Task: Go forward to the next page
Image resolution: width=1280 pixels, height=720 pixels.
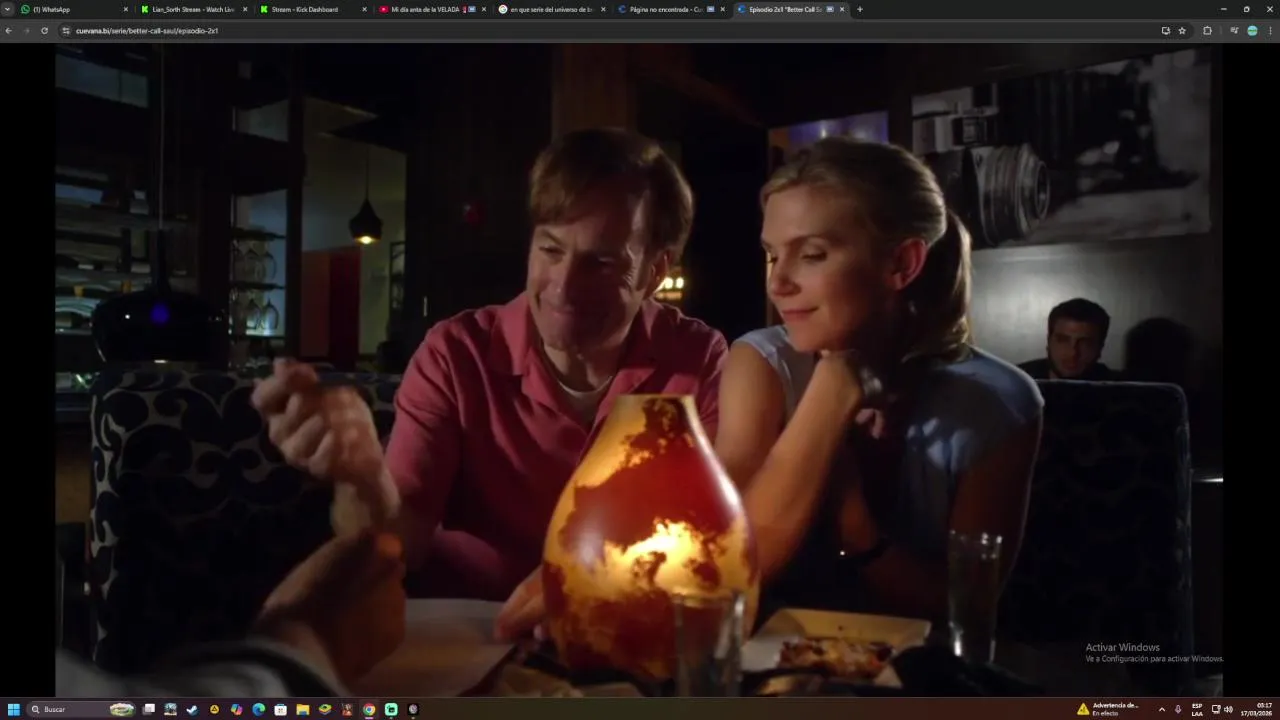Action: [x=26, y=31]
